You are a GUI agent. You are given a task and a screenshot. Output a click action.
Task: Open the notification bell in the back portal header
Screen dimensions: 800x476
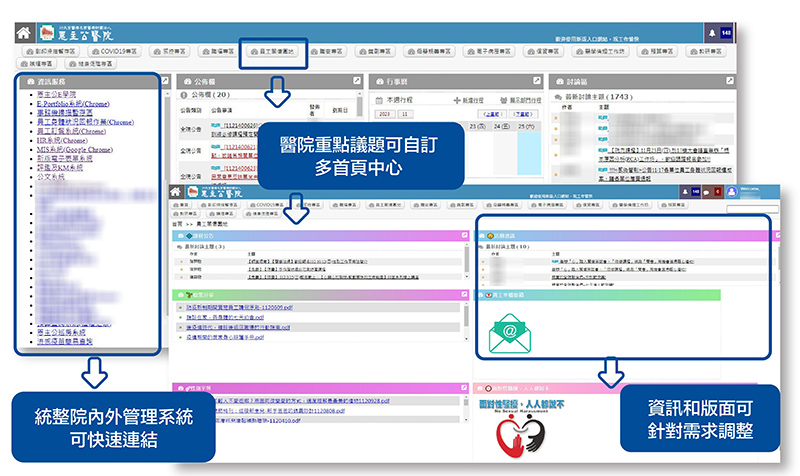click(712, 33)
